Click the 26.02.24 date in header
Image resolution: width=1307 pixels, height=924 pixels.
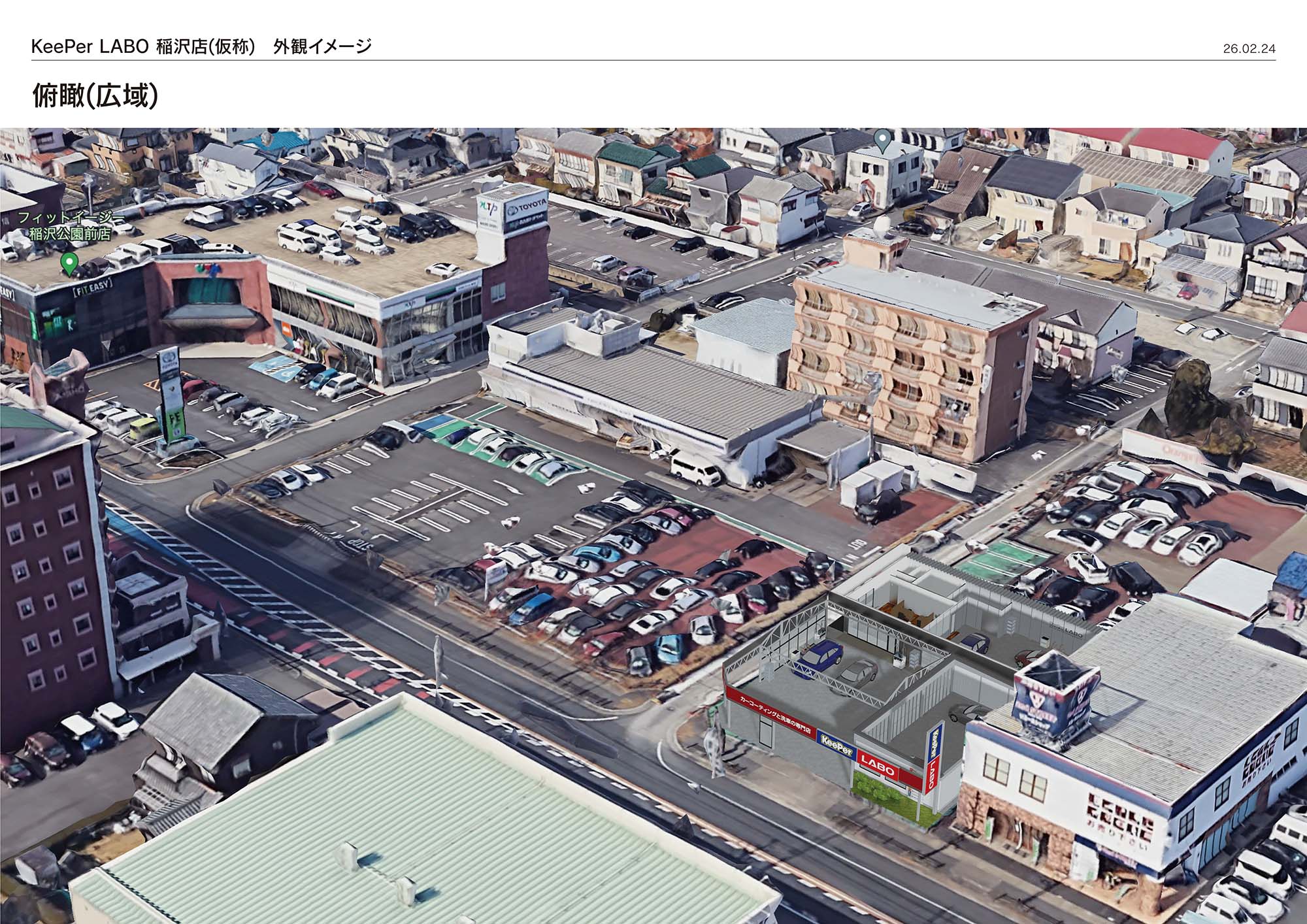(x=1249, y=49)
